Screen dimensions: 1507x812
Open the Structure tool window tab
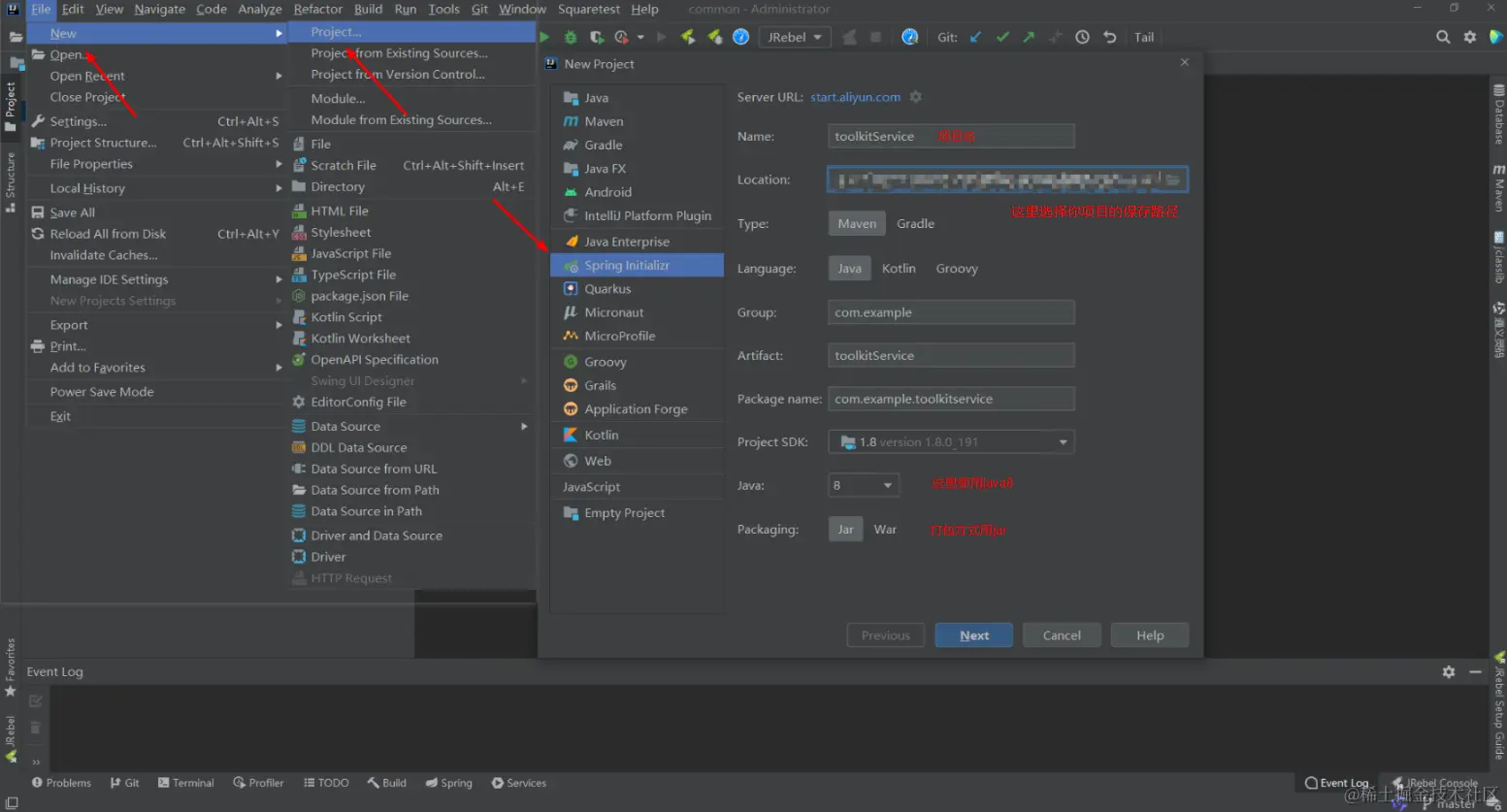coord(11,182)
